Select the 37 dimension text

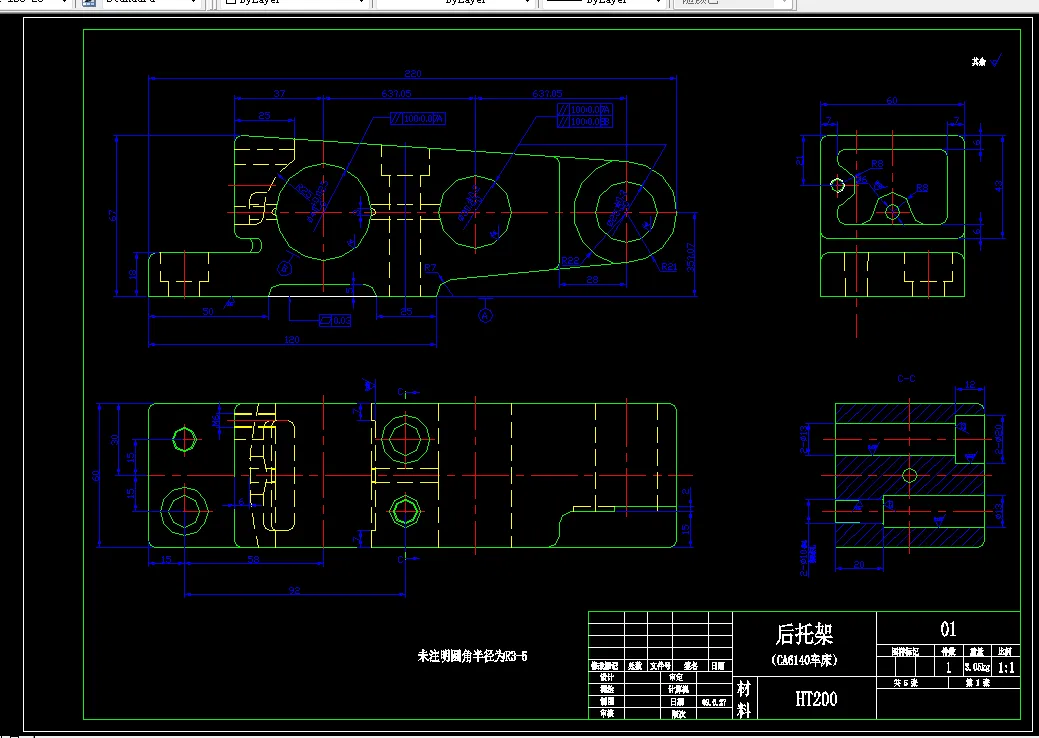[279, 93]
